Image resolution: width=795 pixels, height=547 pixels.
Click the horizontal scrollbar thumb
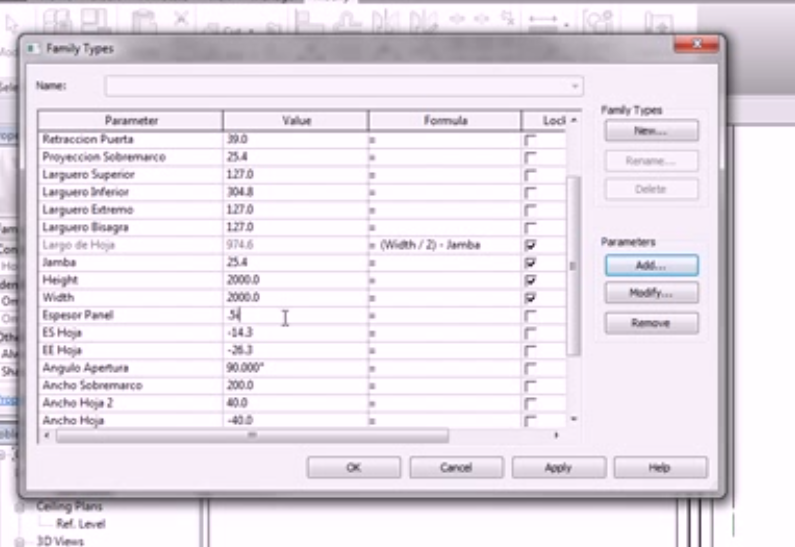point(252,435)
